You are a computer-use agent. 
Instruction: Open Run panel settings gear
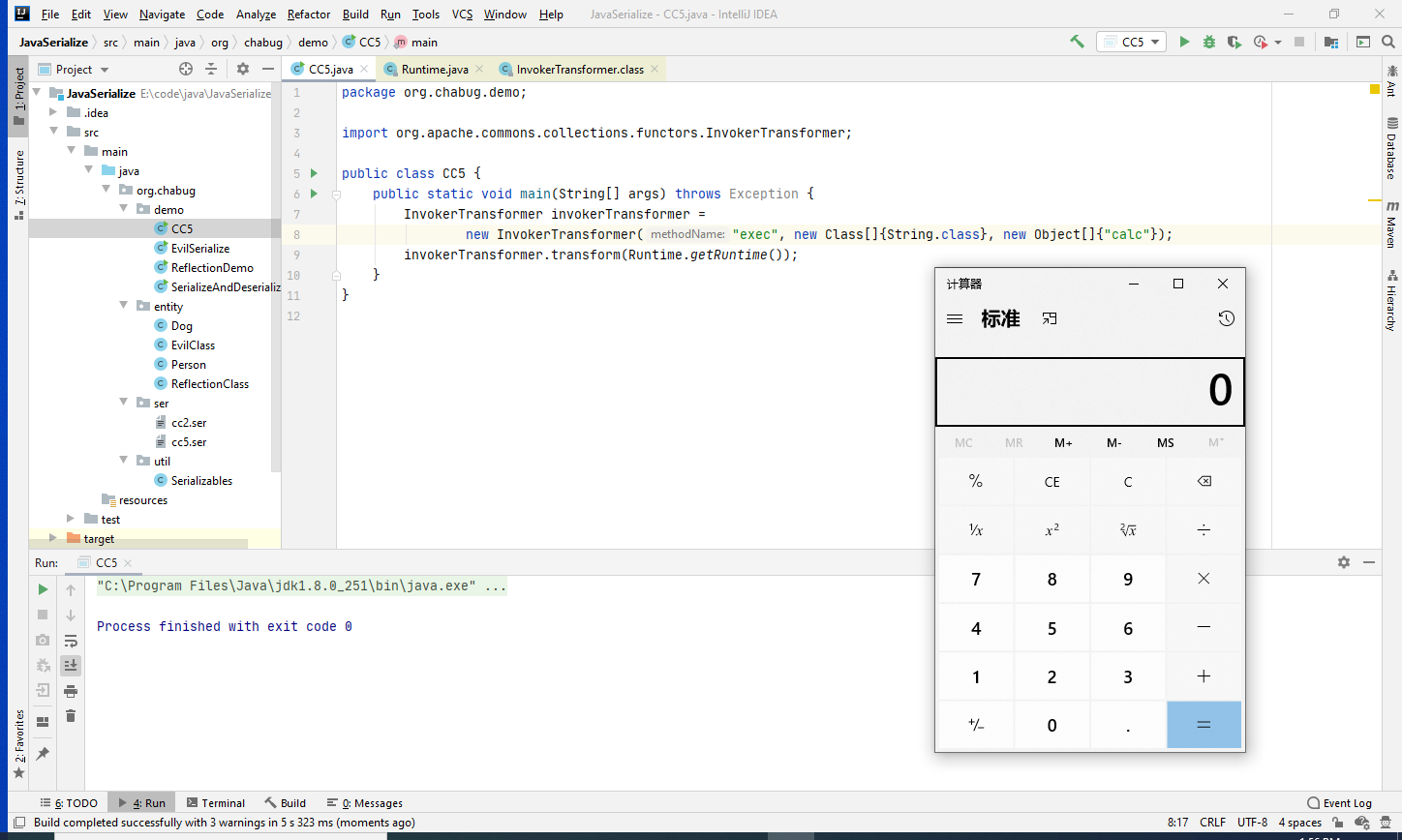point(1344,562)
